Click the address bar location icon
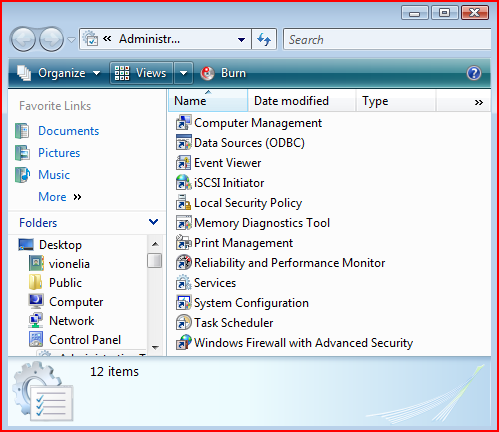The width and height of the screenshot is (499, 432). coord(90,39)
